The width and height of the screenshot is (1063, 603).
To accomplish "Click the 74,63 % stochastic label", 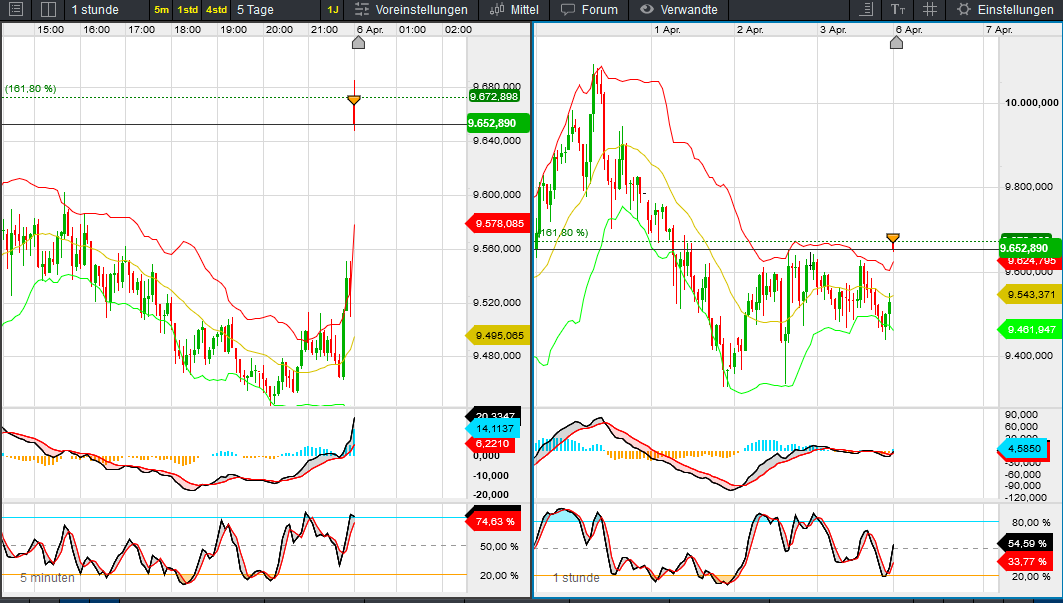I will pyautogui.click(x=494, y=522).
